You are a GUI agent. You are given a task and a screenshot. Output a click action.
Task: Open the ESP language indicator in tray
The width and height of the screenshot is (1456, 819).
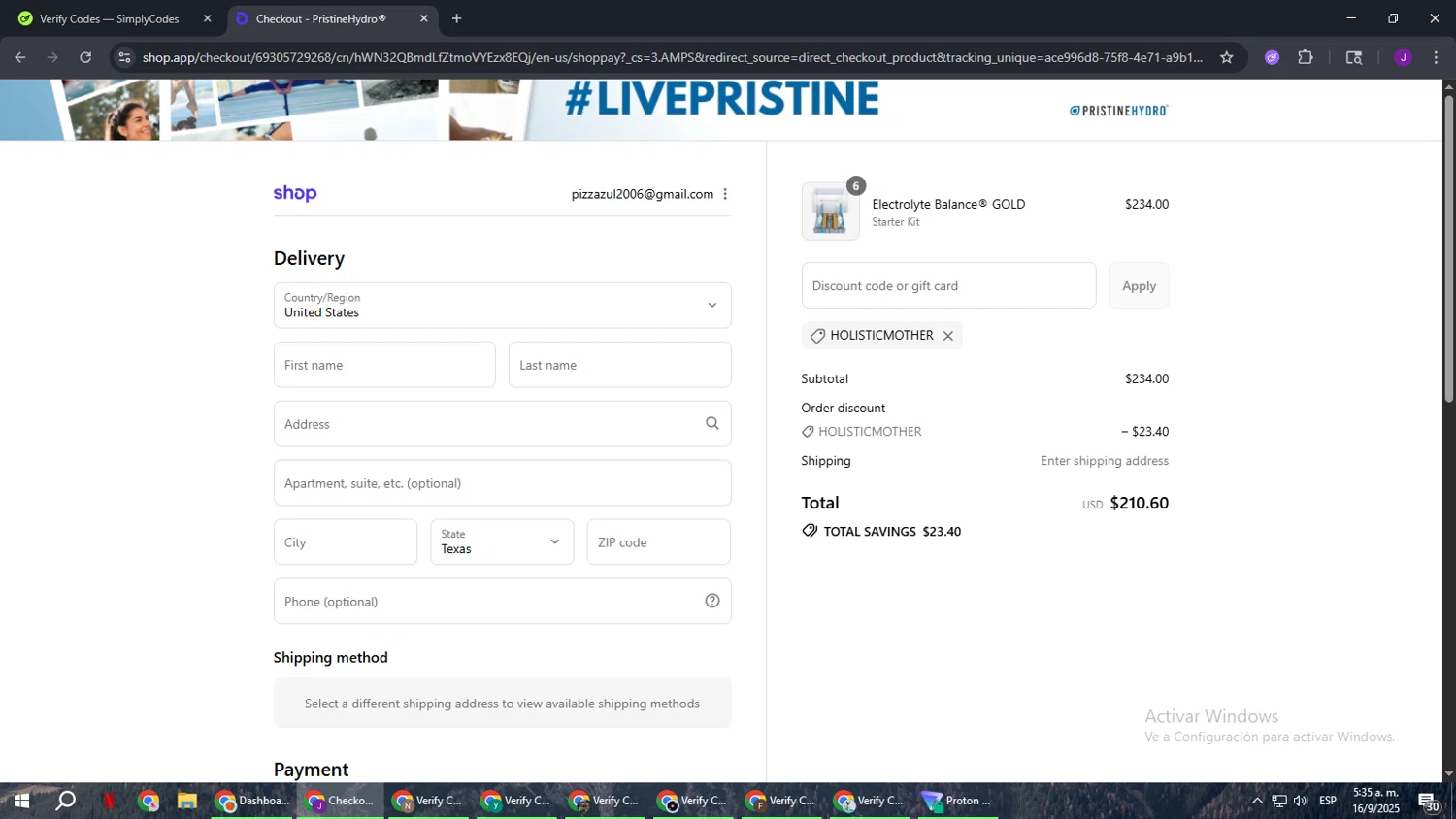coord(1328,801)
